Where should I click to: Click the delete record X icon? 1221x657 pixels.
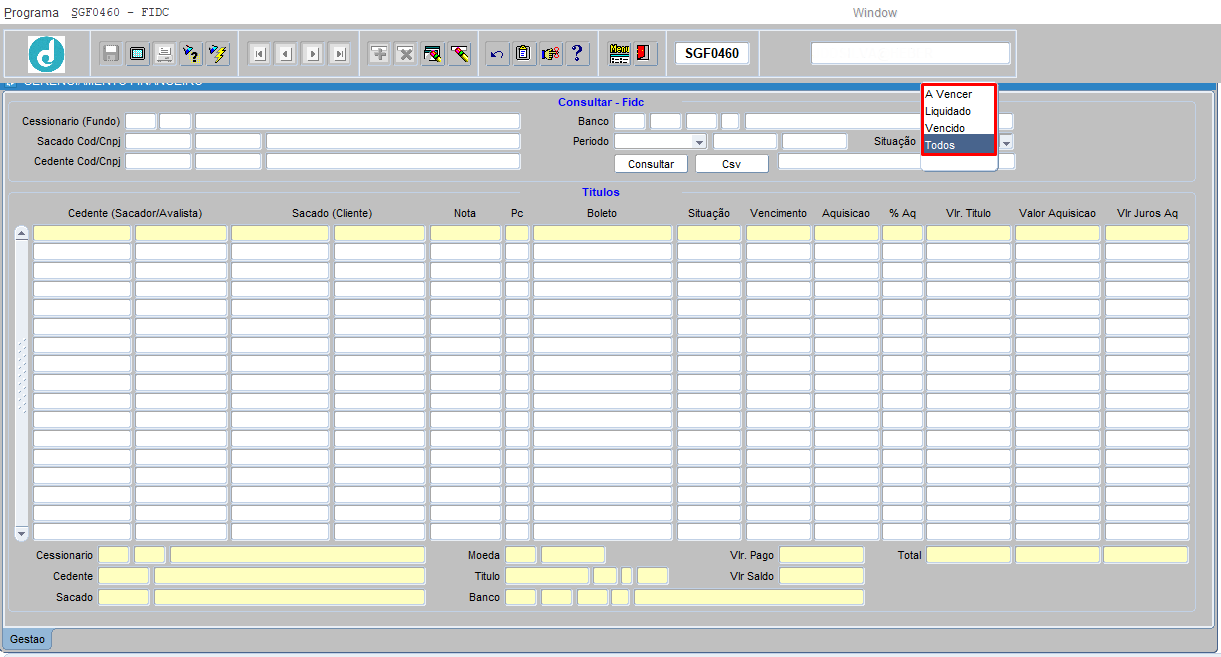point(406,54)
